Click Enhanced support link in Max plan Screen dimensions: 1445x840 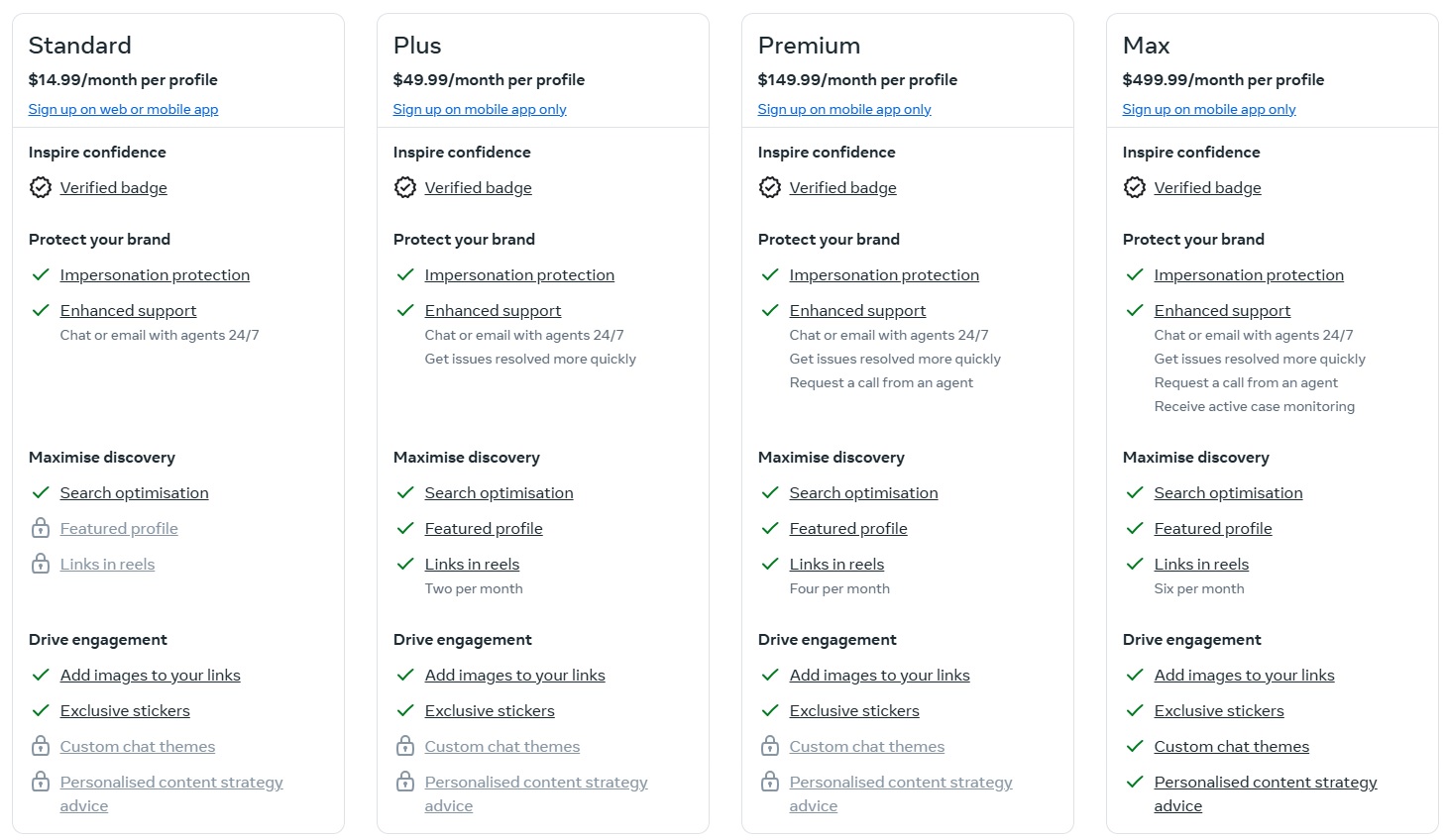pyautogui.click(x=1222, y=310)
